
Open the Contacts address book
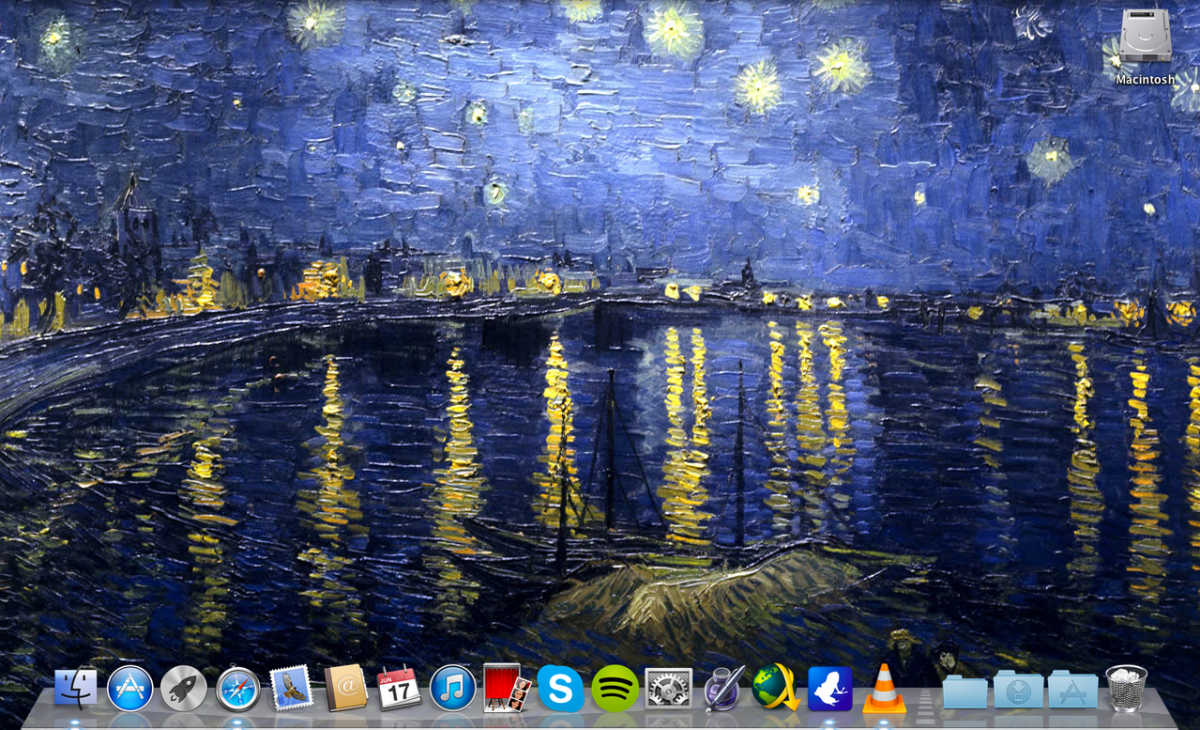pos(346,688)
